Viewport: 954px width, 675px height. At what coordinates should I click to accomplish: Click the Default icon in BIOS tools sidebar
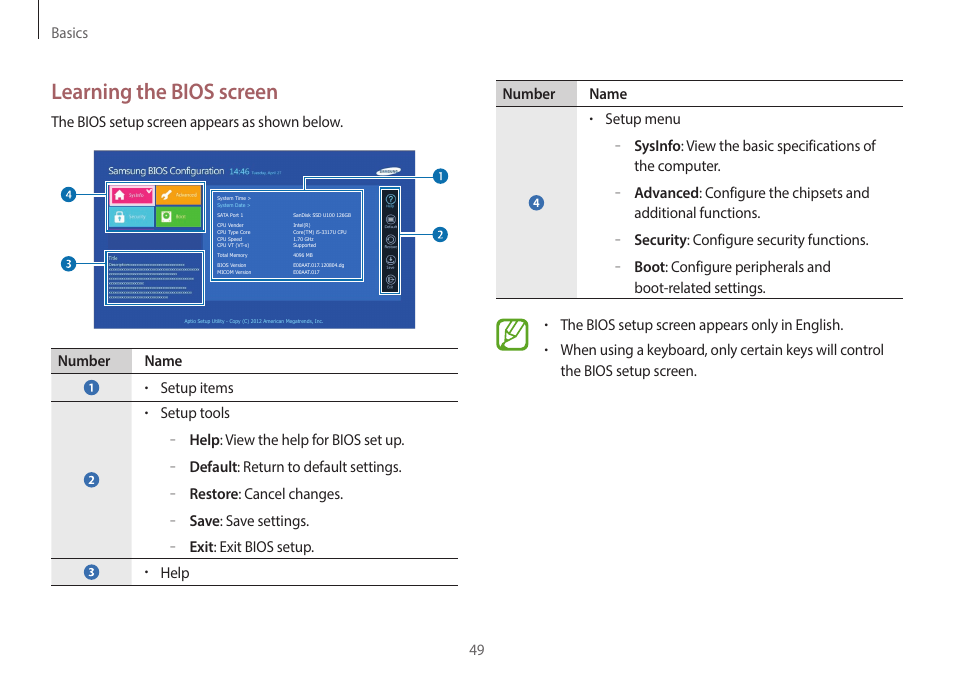click(390, 220)
